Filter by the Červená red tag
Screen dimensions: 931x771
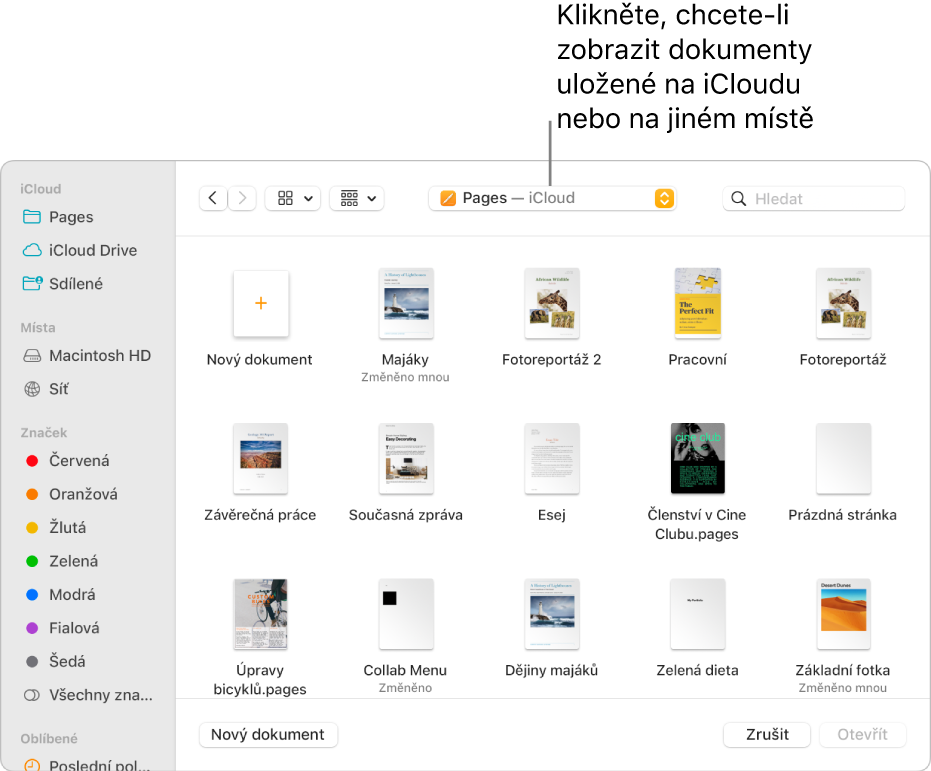67,461
